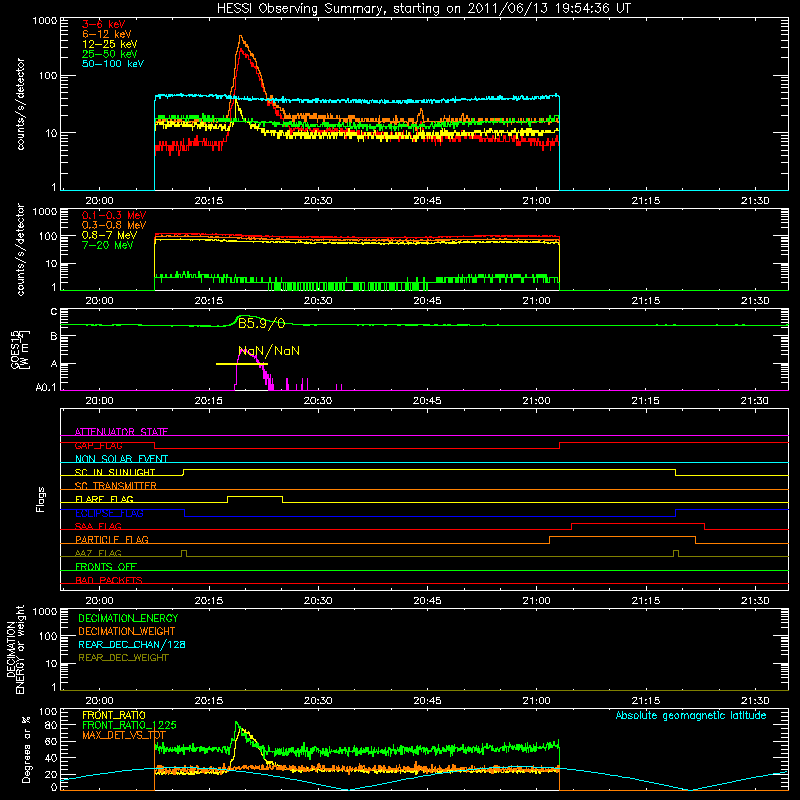Click the FRONT_RATIO legend entry
The width and height of the screenshot is (800, 800).
pos(114,716)
